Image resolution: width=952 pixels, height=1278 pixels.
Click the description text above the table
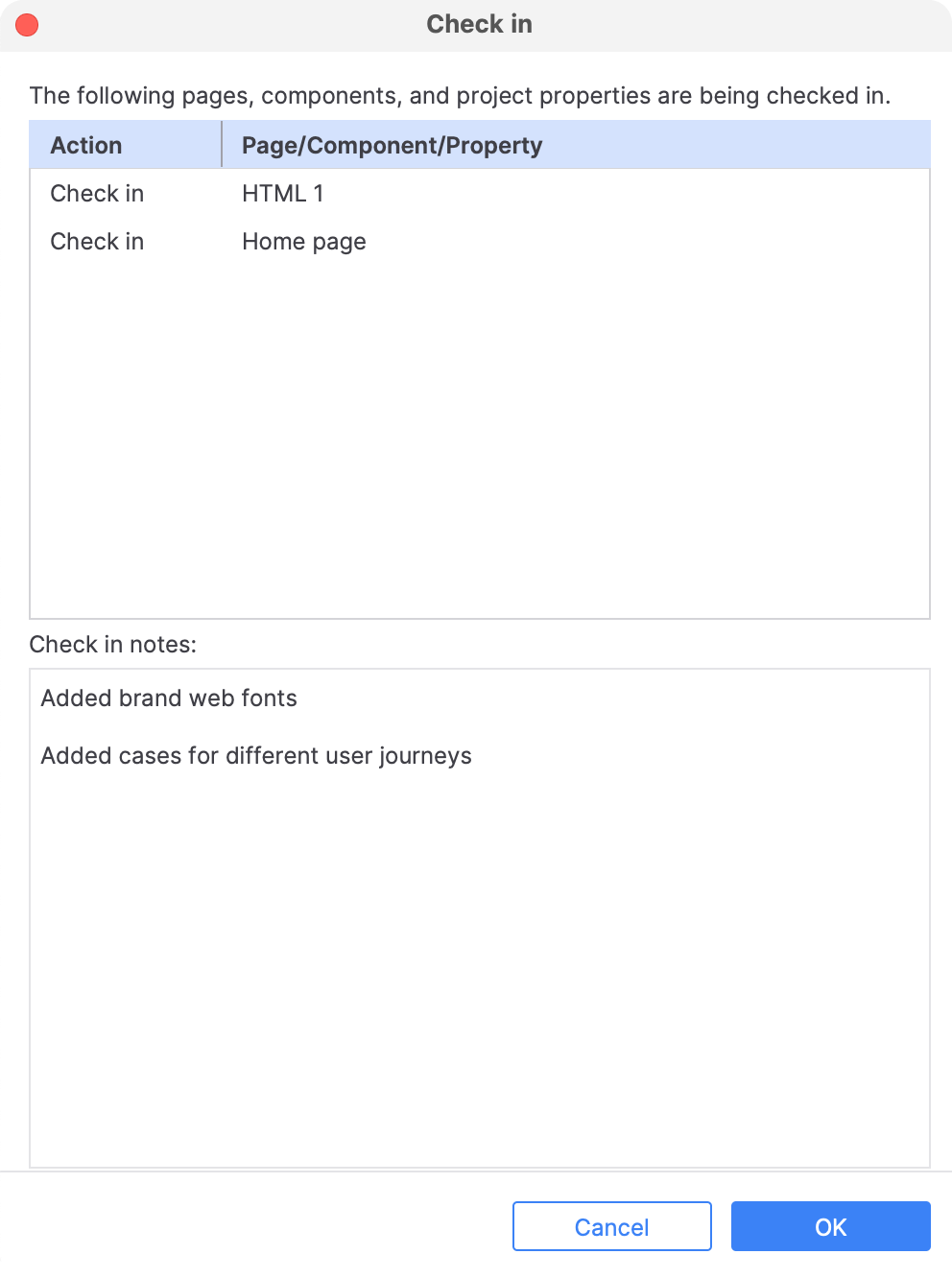click(x=460, y=96)
